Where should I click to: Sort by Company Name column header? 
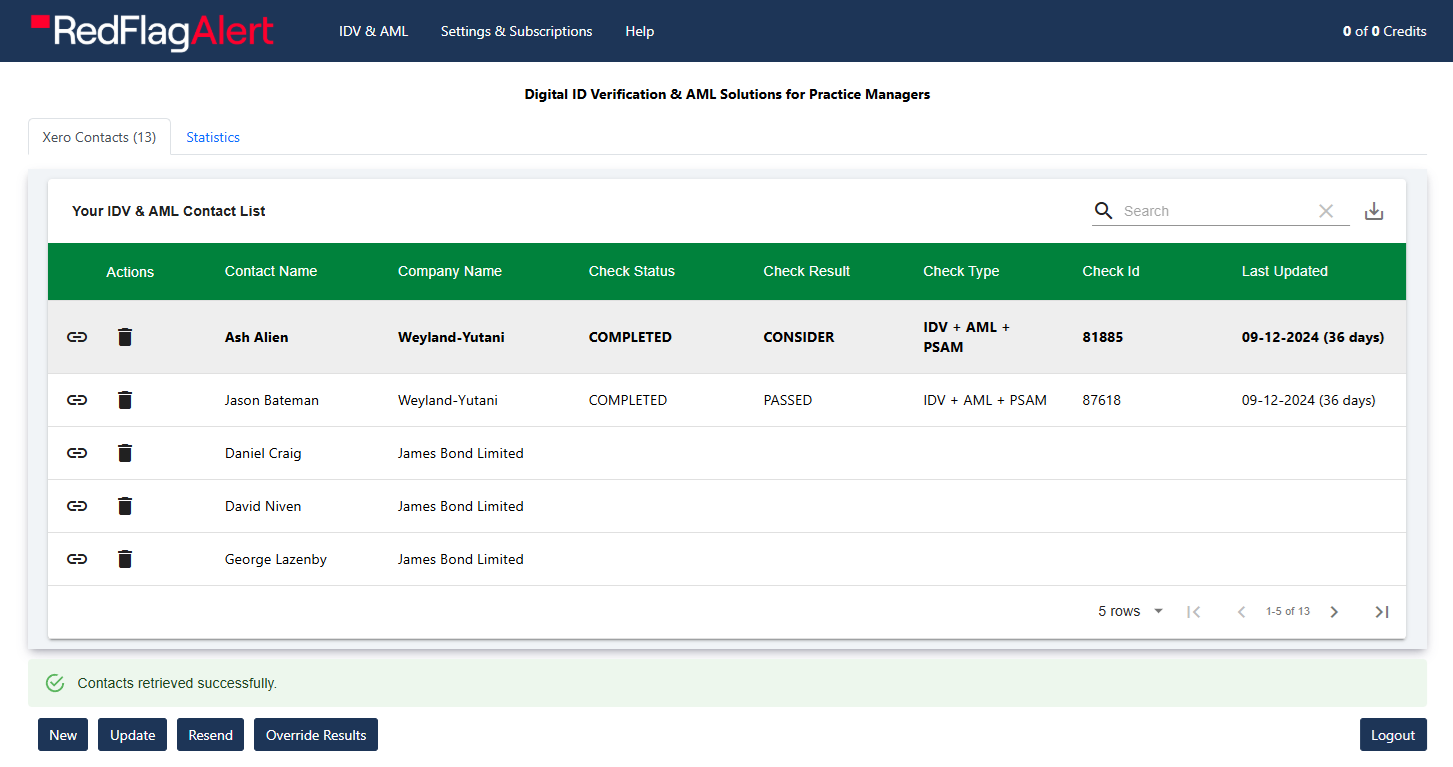[450, 271]
